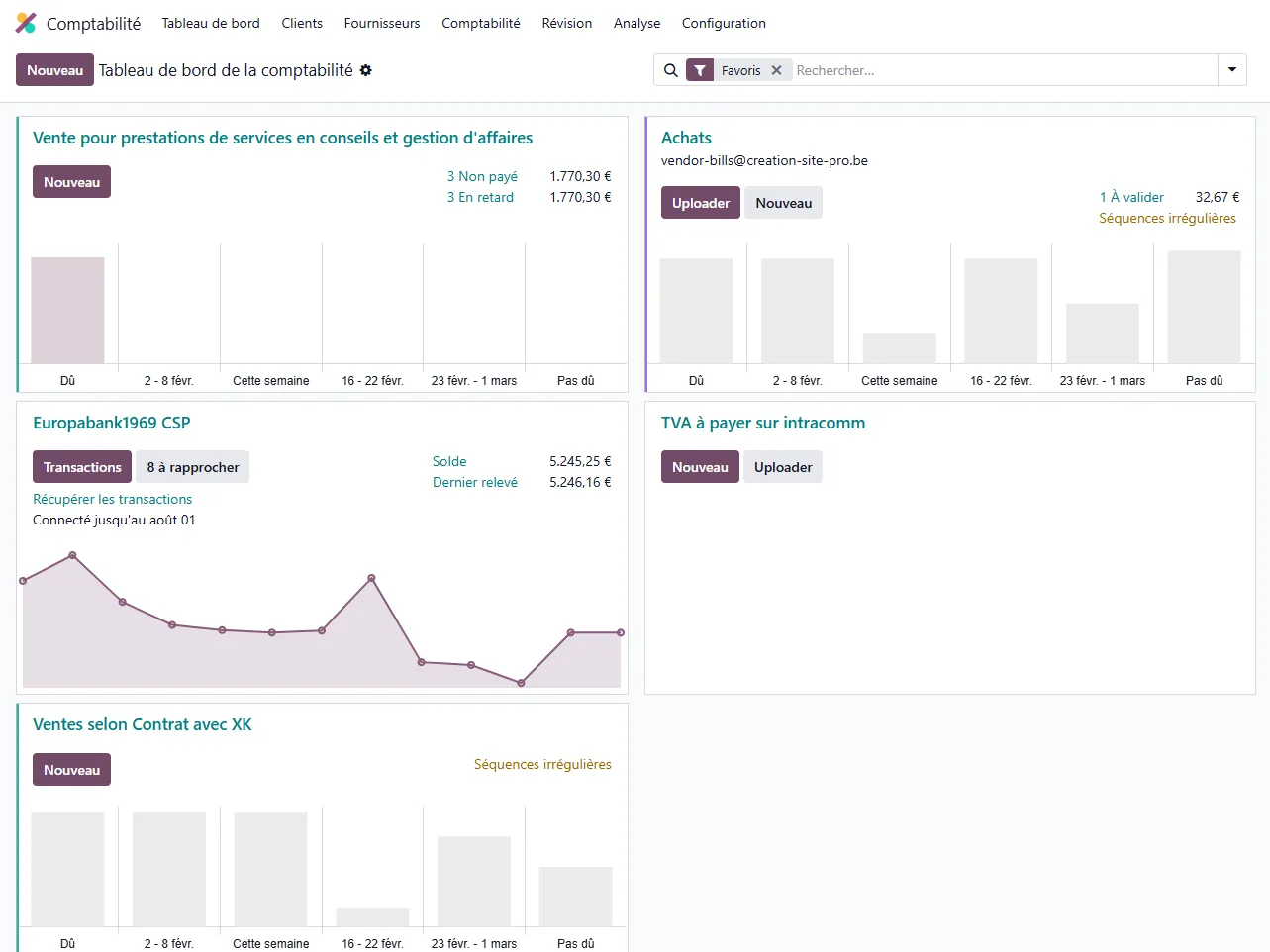Viewport: 1270px width, 952px height.
Task: Open the Analyse menu
Action: coord(636,23)
